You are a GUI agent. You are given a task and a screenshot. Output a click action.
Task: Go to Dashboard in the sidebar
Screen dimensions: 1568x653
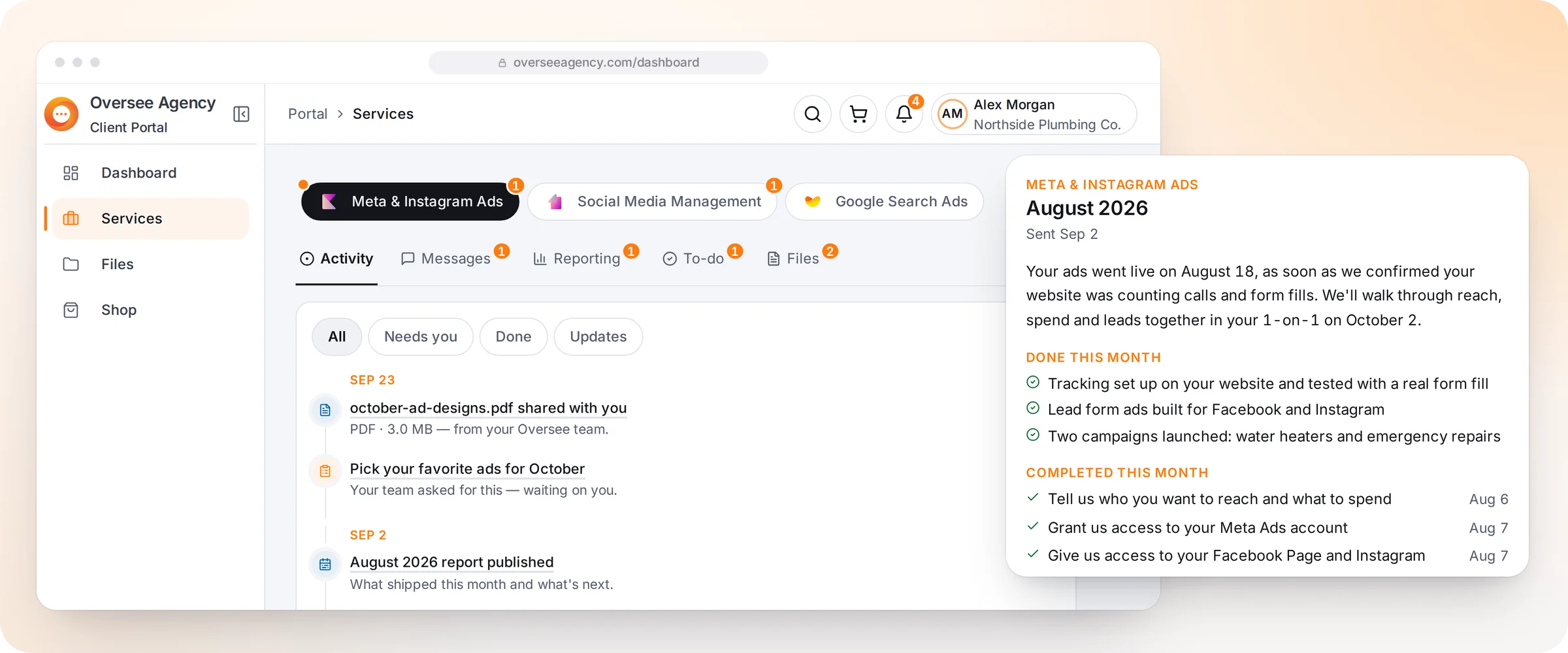(x=151, y=173)
